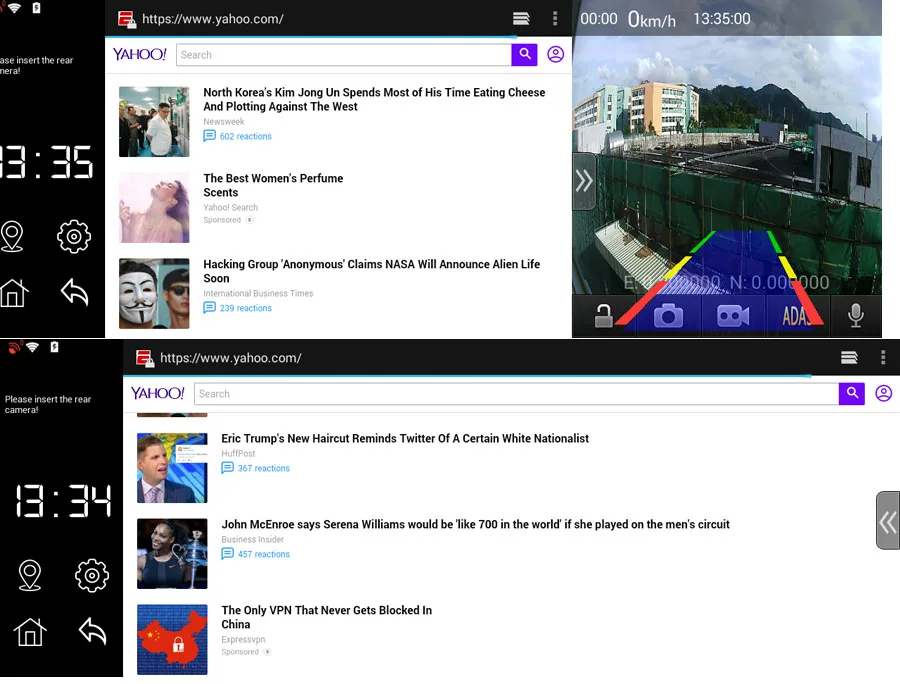
Task: Click the sponsored info icon under Yahoo! Search
Action: click(249, 220)
